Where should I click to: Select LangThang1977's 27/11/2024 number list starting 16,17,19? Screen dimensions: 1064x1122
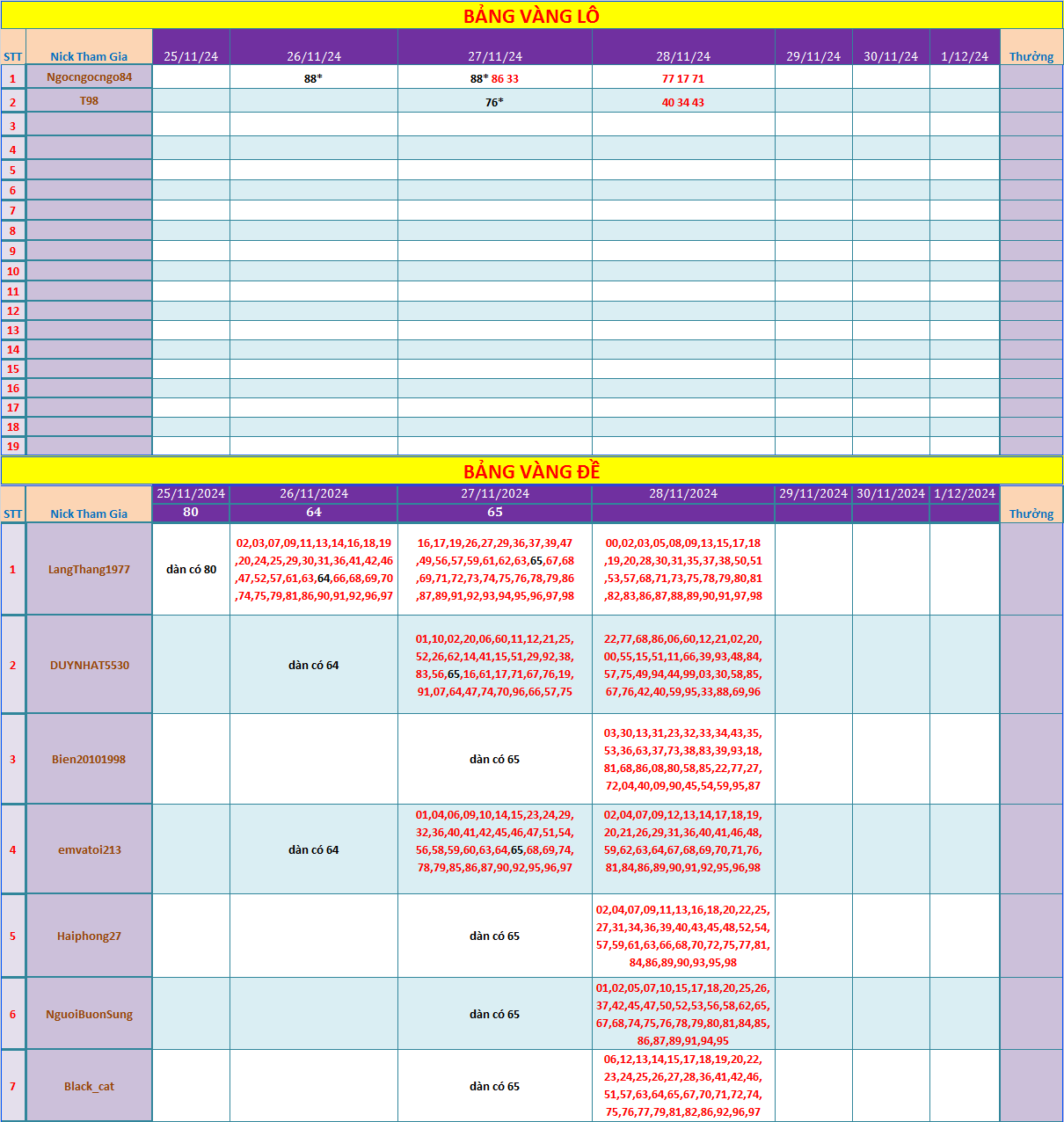[x=495, y=569]
